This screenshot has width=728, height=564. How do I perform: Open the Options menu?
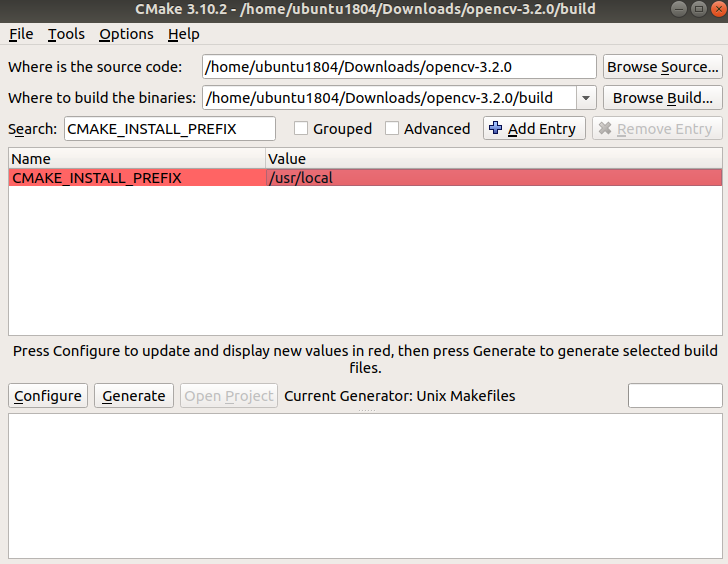(126, 34)
